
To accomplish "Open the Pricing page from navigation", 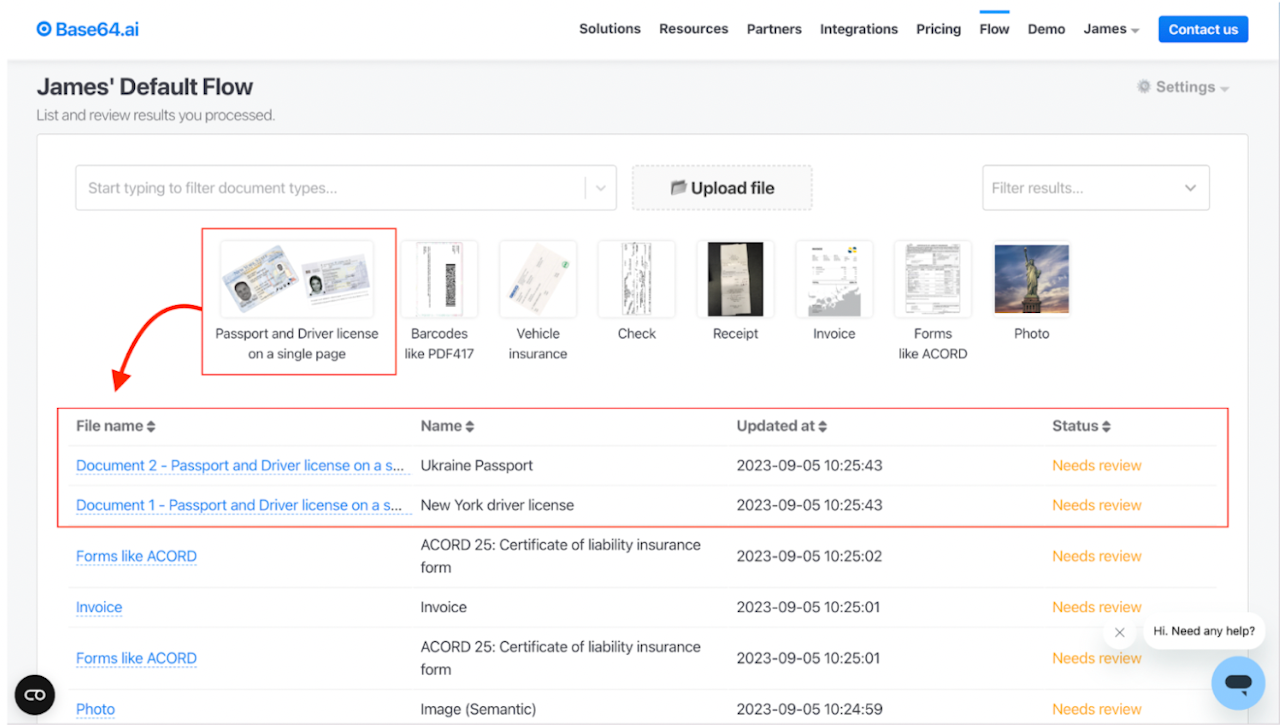I will tap(938, 29).
